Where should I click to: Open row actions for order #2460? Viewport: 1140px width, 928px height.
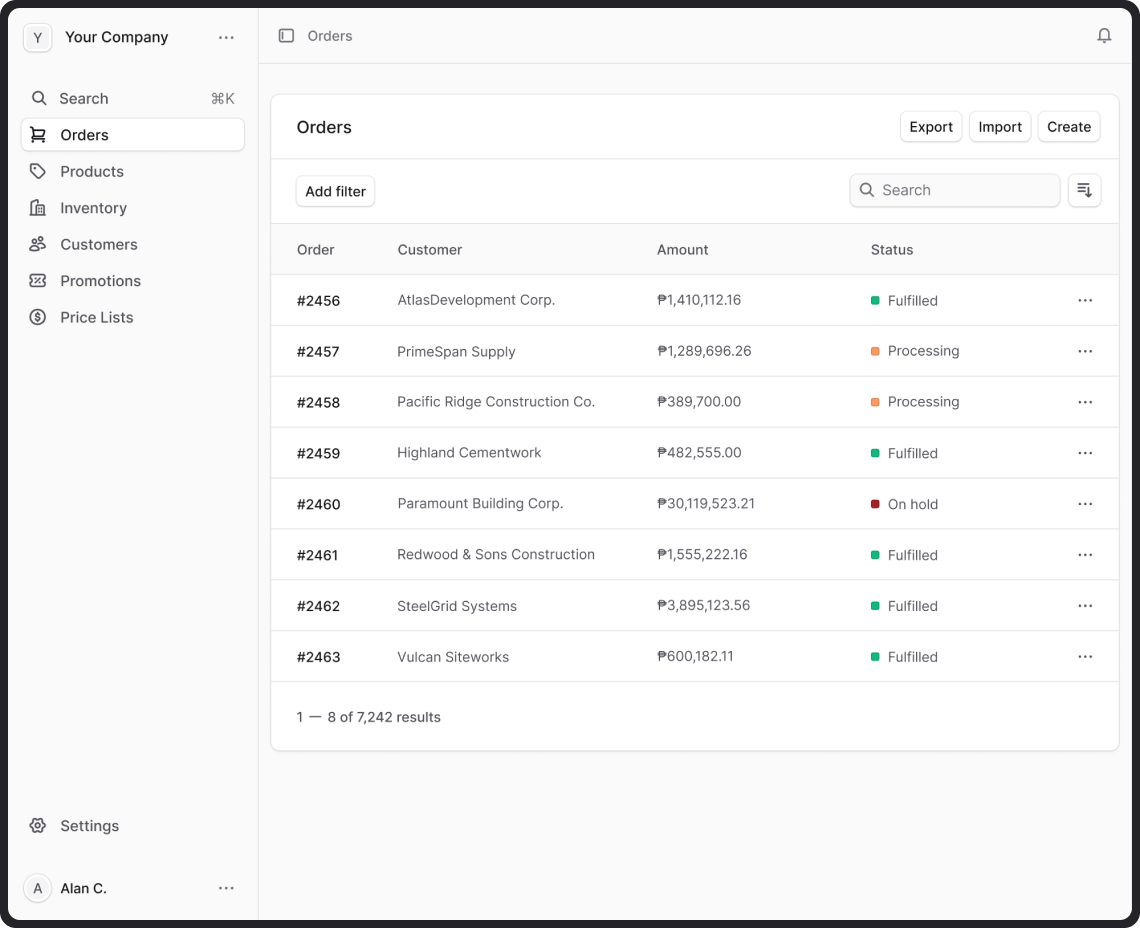(1085, 504)
